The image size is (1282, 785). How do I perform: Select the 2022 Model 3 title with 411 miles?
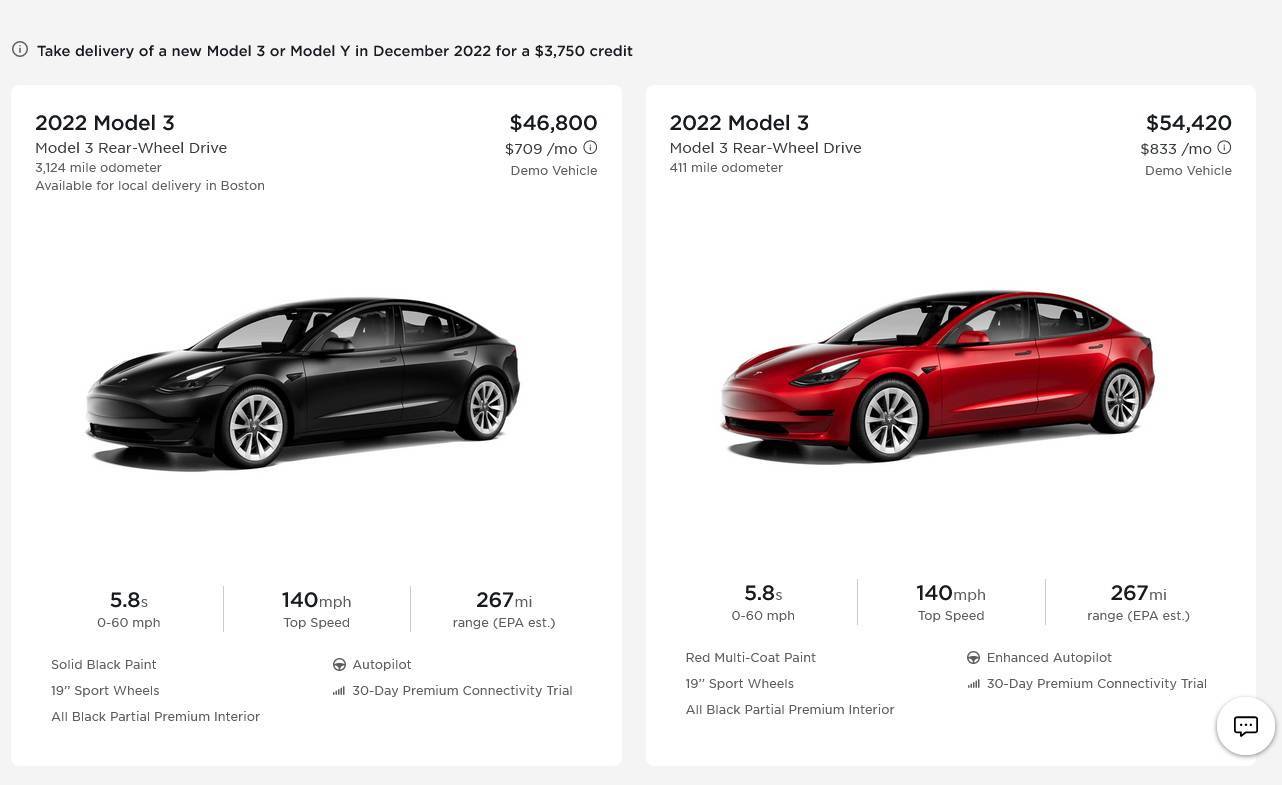[x=739, y=123]
